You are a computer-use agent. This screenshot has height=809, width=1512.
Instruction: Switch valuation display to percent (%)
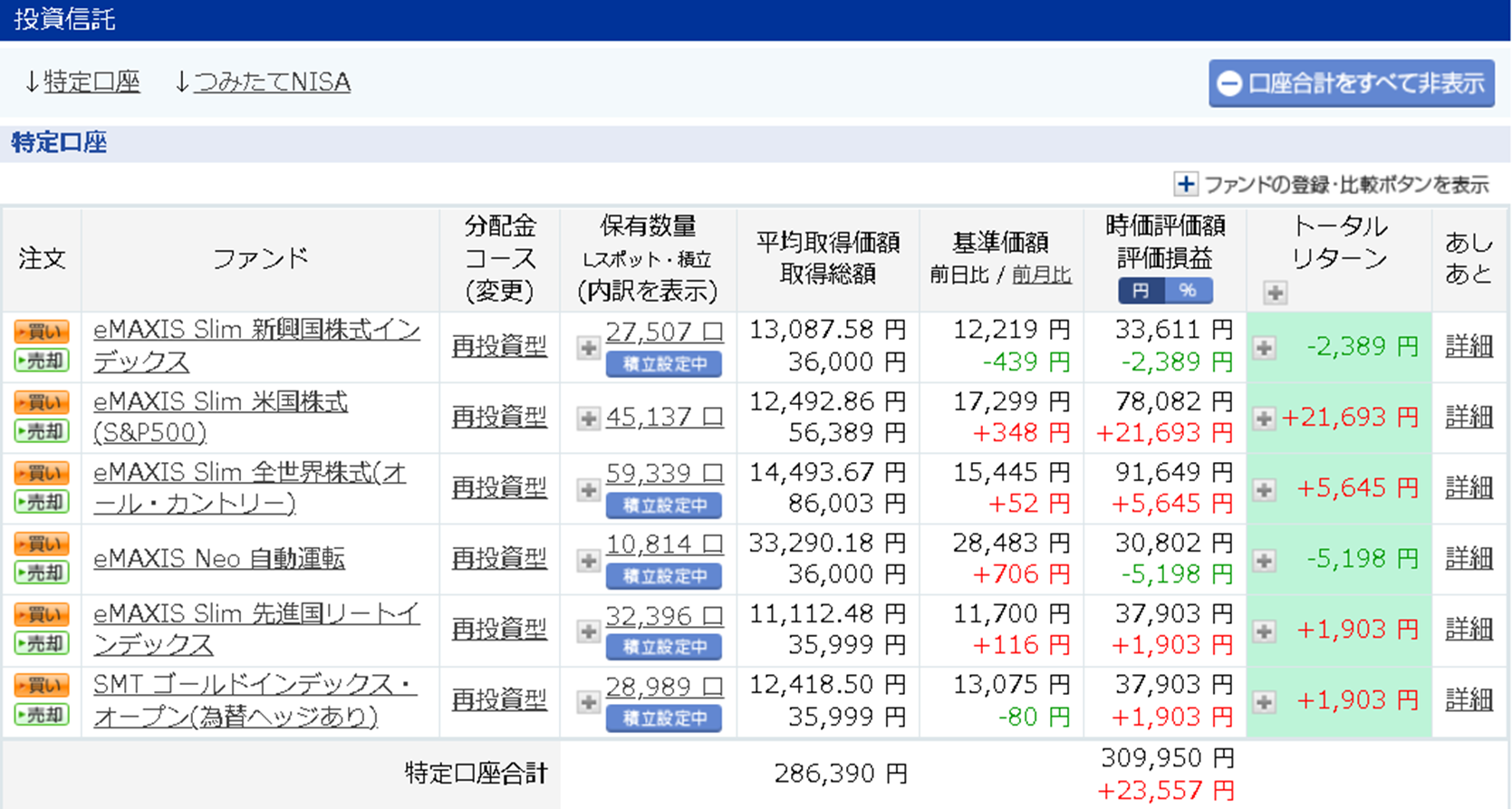[1188, 291]
